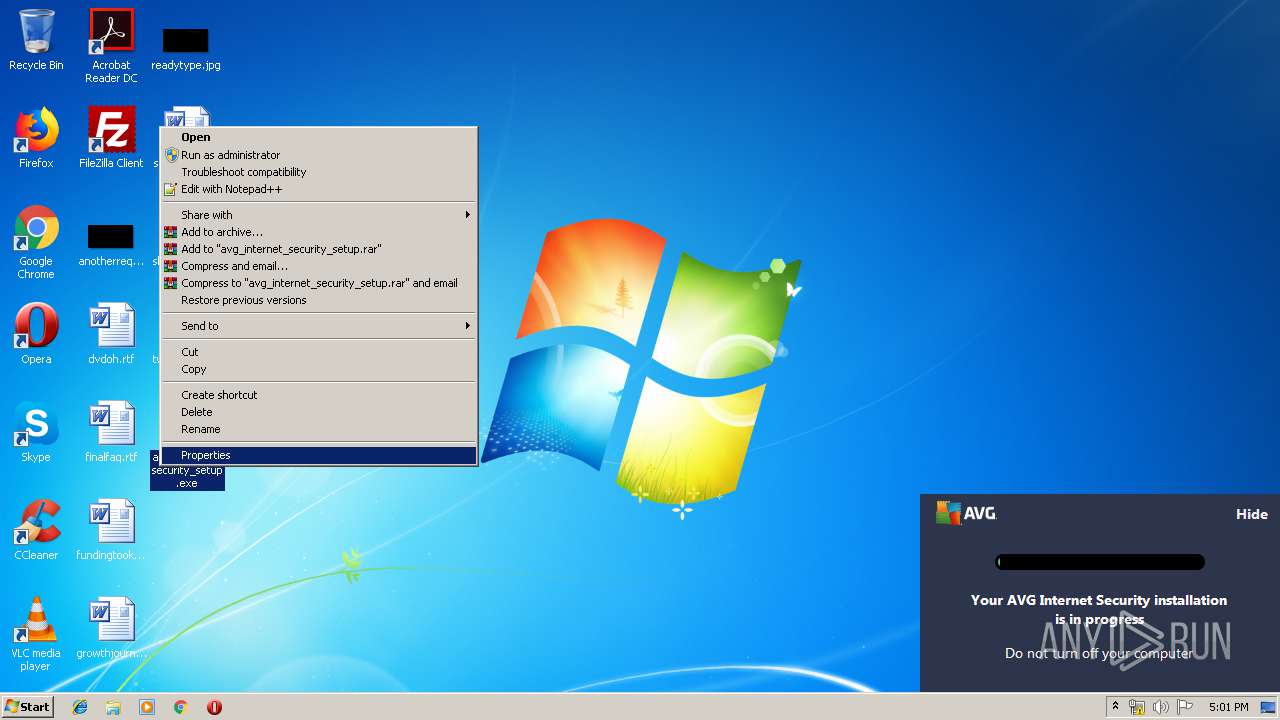Select Compress to rar and email entry
The width and height of the screenshot is (1280, 720).
pyautogui.click(x=319, y=283)
